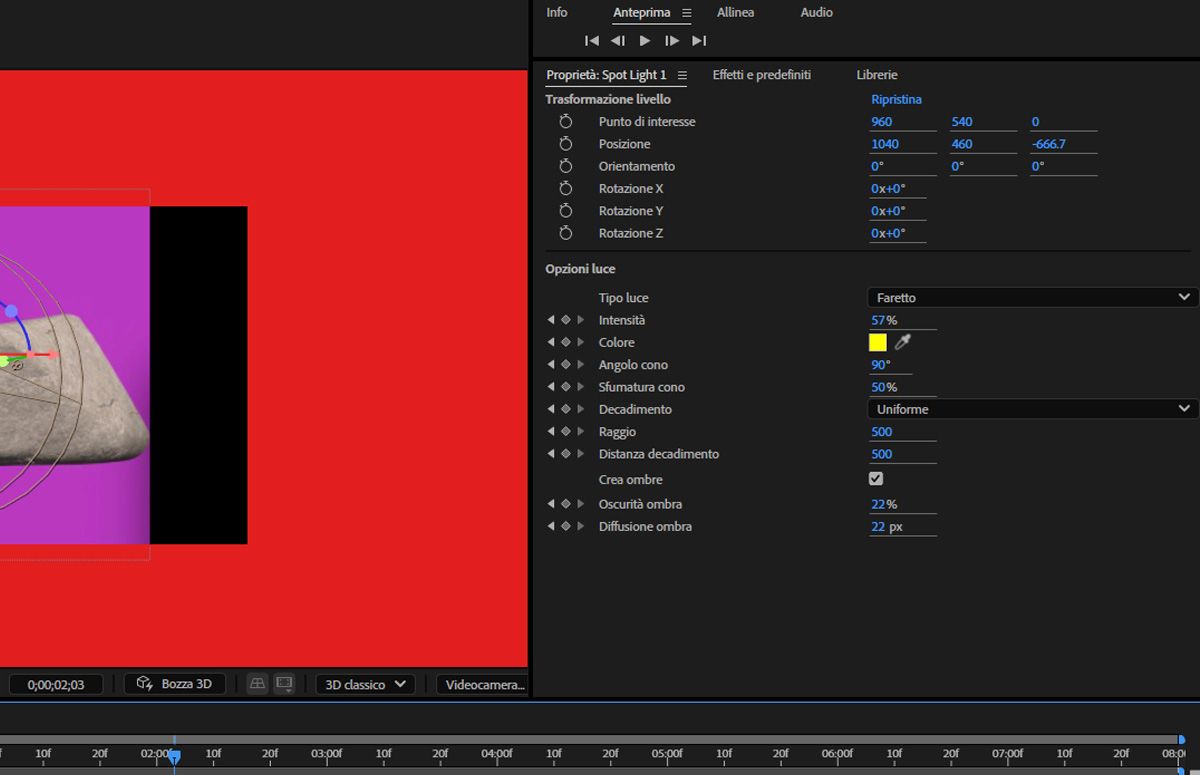
Task: Enable stopwatch for Punto di interesse
Action: (x=566, y=122)
